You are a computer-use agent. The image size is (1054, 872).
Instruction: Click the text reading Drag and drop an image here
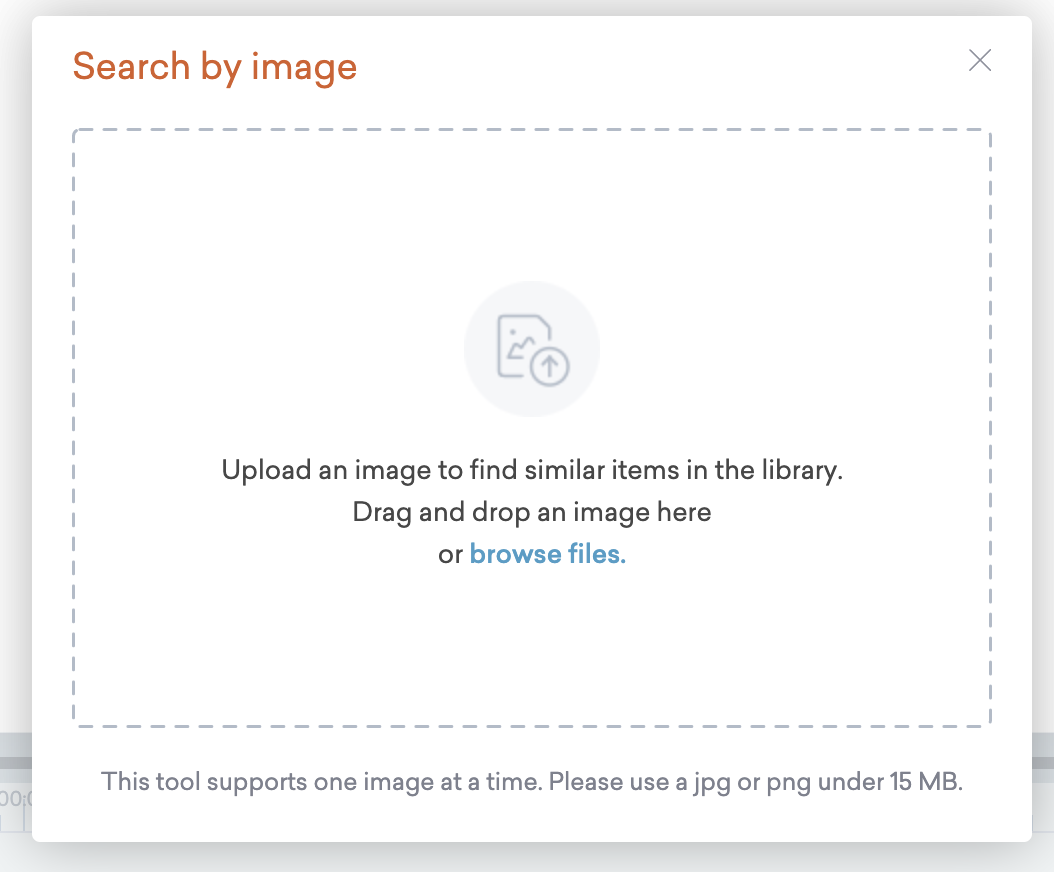click(x=532, y=512)
